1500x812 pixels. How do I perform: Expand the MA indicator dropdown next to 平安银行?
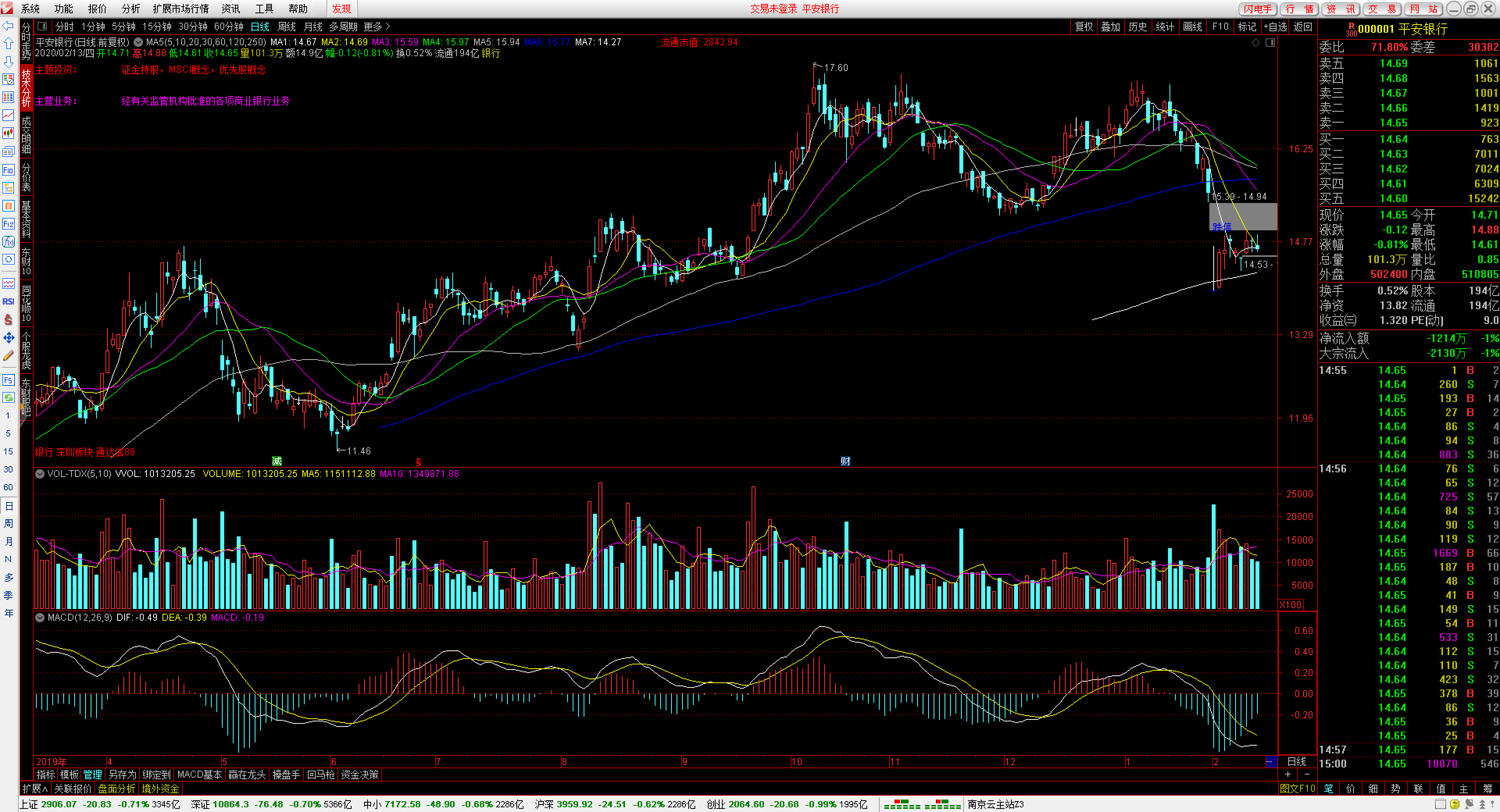[x=138, y=42]
